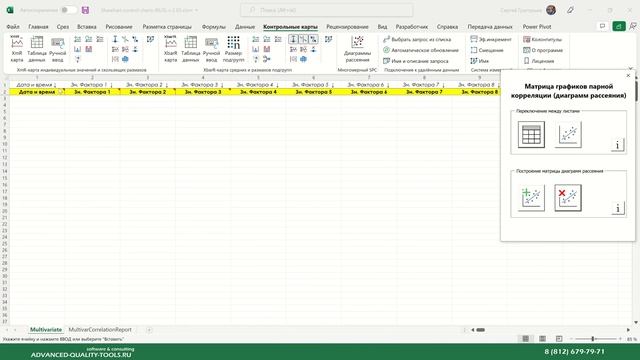Click info button in Переключение между листами section

click(618, 145)
